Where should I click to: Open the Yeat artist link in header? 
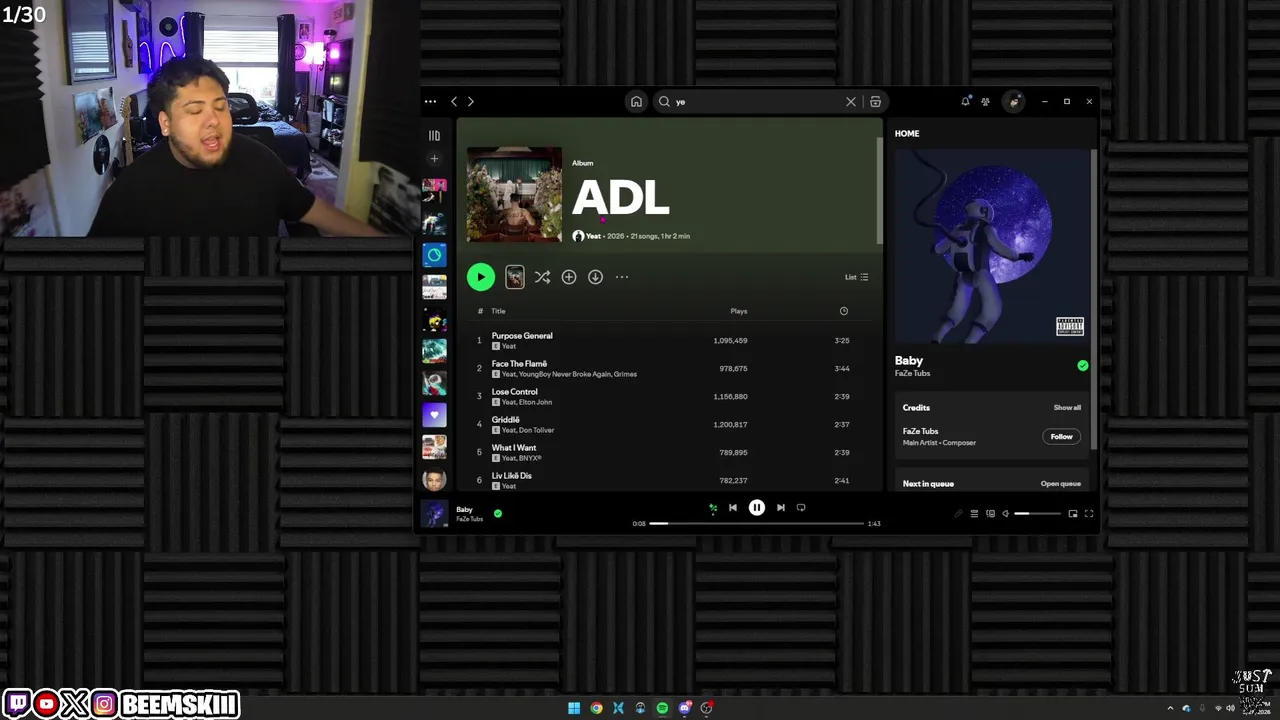593,236
